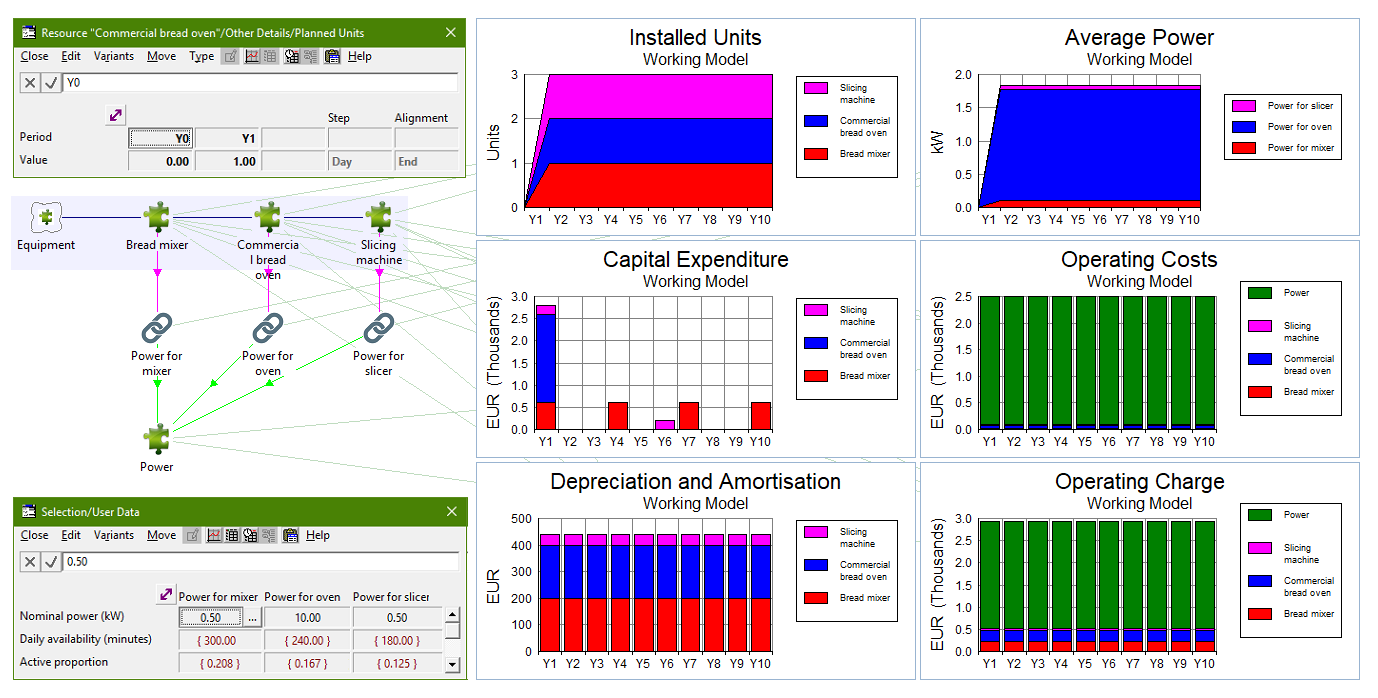
Task: Click the Alignment cell showing End
Action: coord(426,161)
